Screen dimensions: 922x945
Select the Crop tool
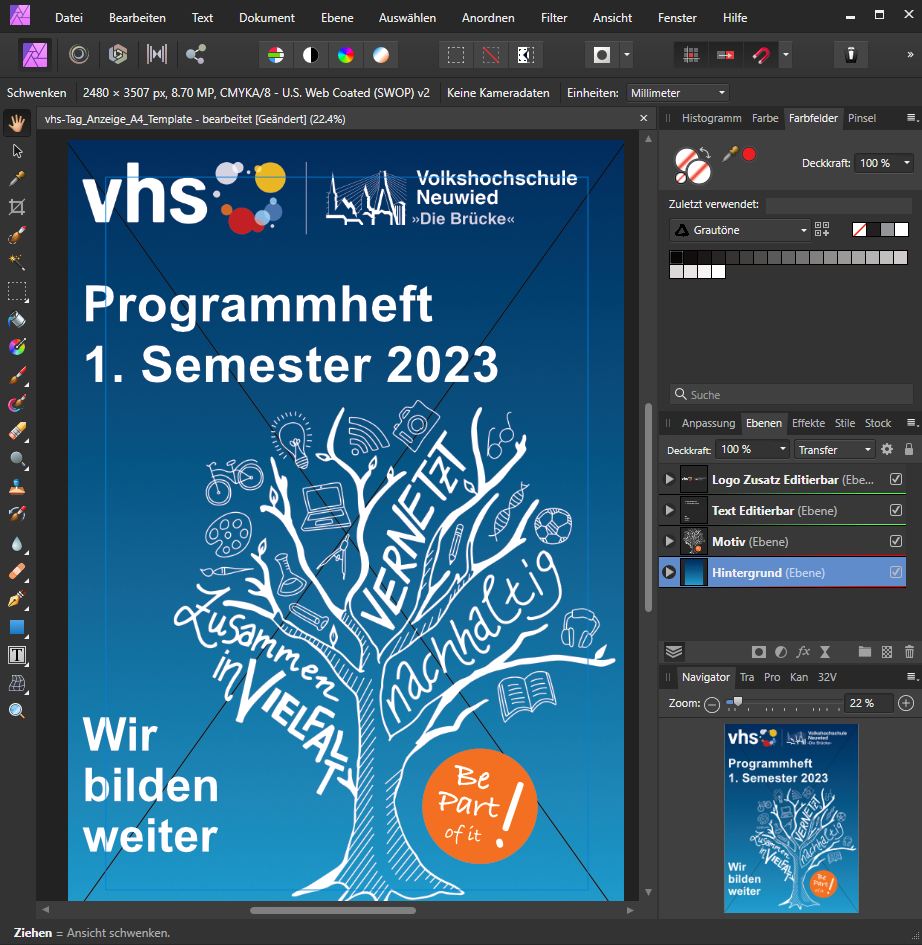(17, 207)
